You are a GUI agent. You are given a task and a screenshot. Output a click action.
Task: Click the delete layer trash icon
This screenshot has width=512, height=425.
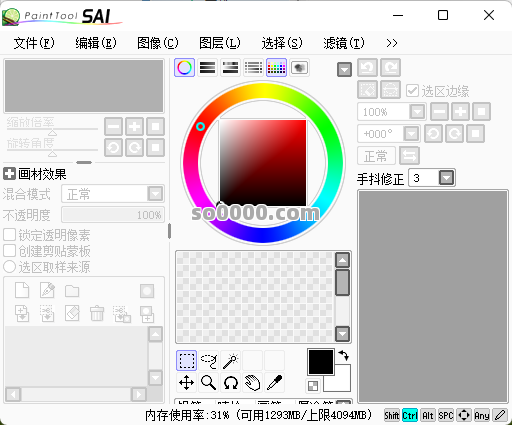[x=97, y=313]
